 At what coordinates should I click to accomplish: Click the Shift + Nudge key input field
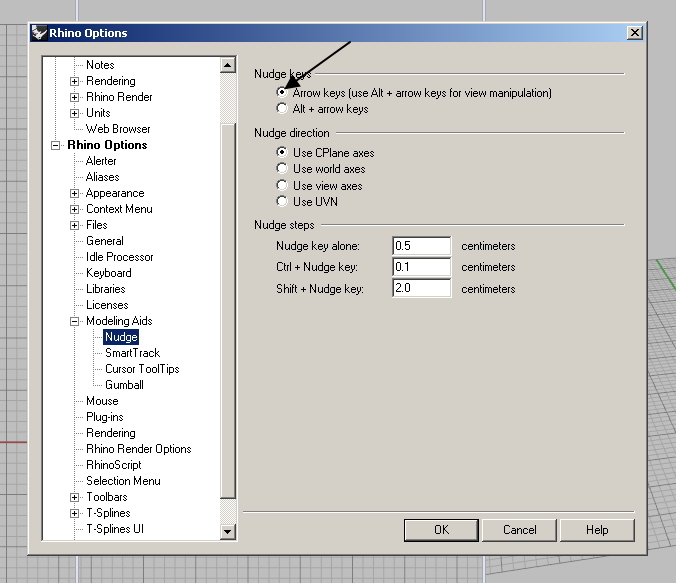tap(422, 288)
